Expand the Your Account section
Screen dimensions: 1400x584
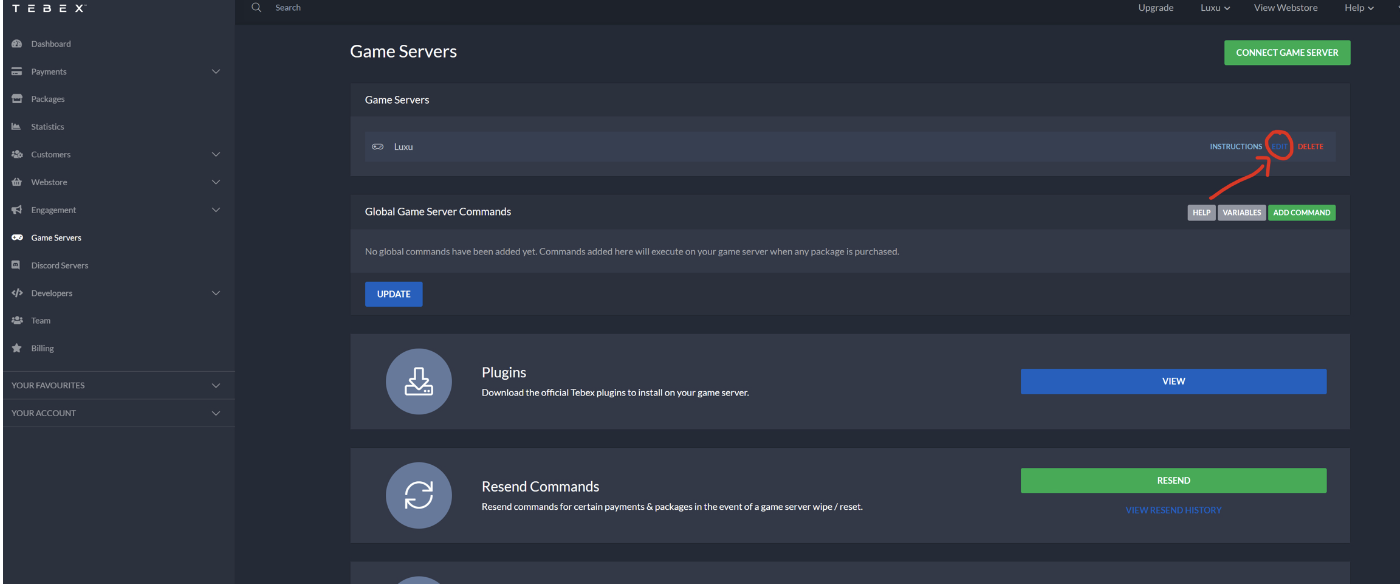[x=118, y=413]
